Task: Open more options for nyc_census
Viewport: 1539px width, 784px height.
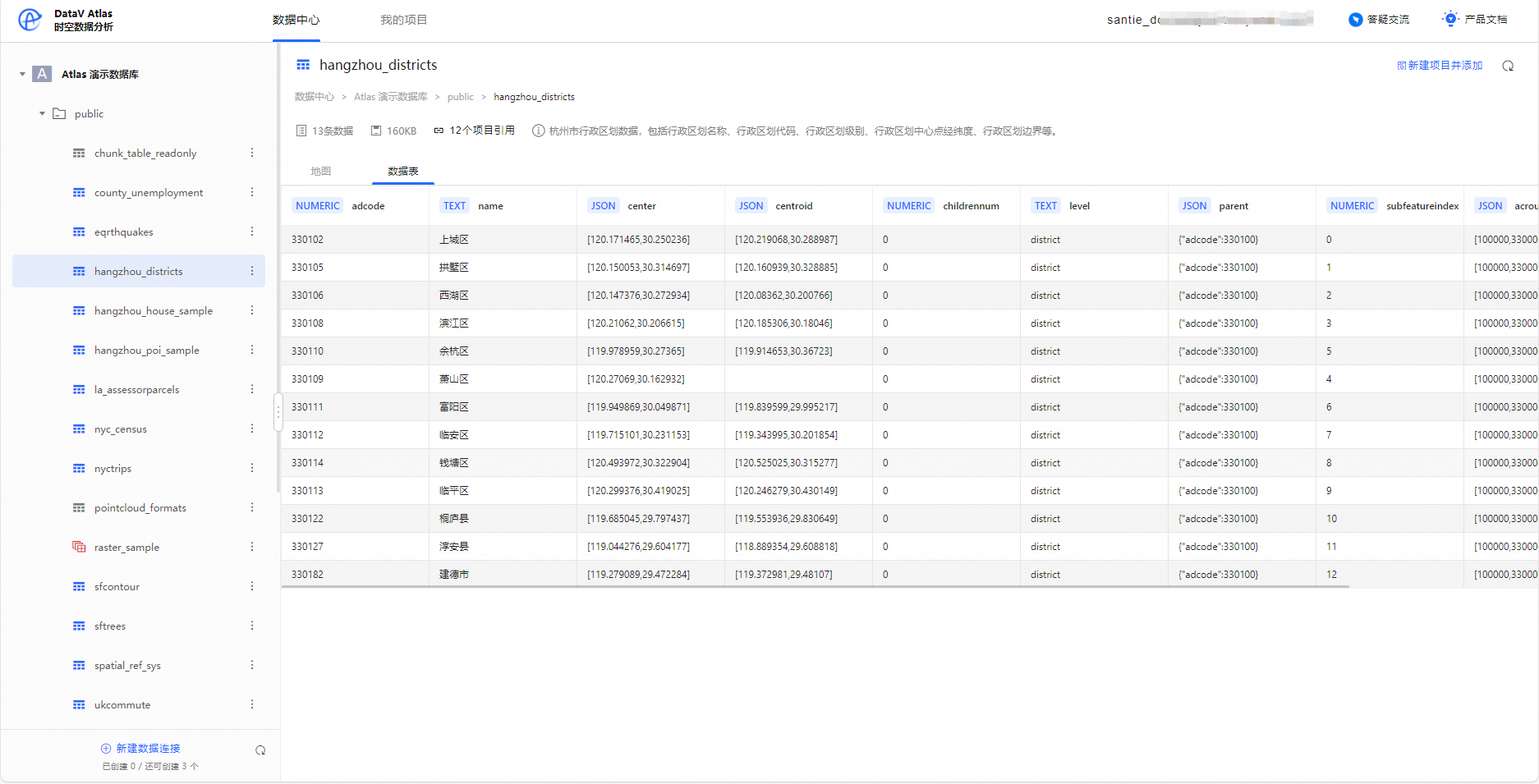Action: 252,429
